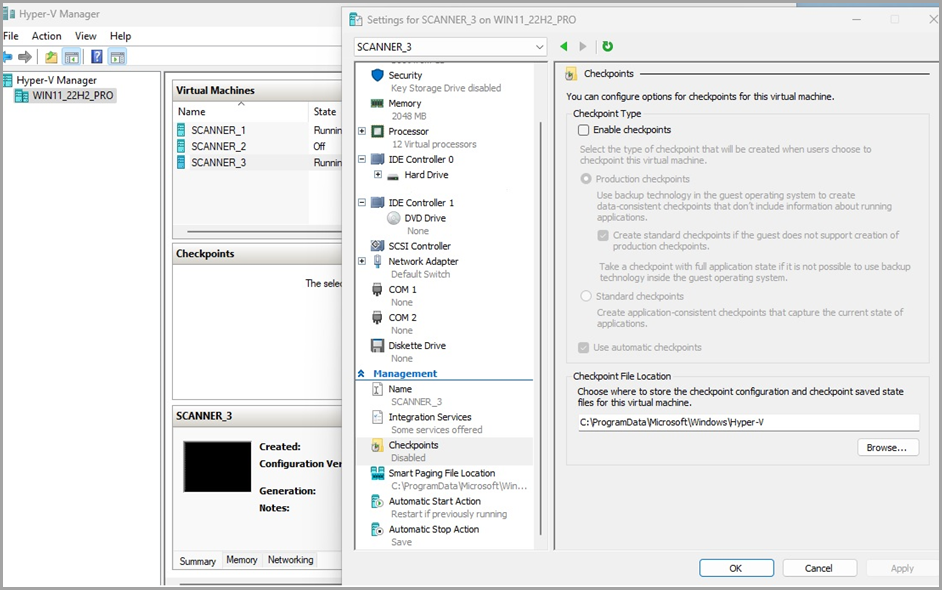Click the Help question-mark toolbar icon

pyautogui.click(x=95, y=55)
